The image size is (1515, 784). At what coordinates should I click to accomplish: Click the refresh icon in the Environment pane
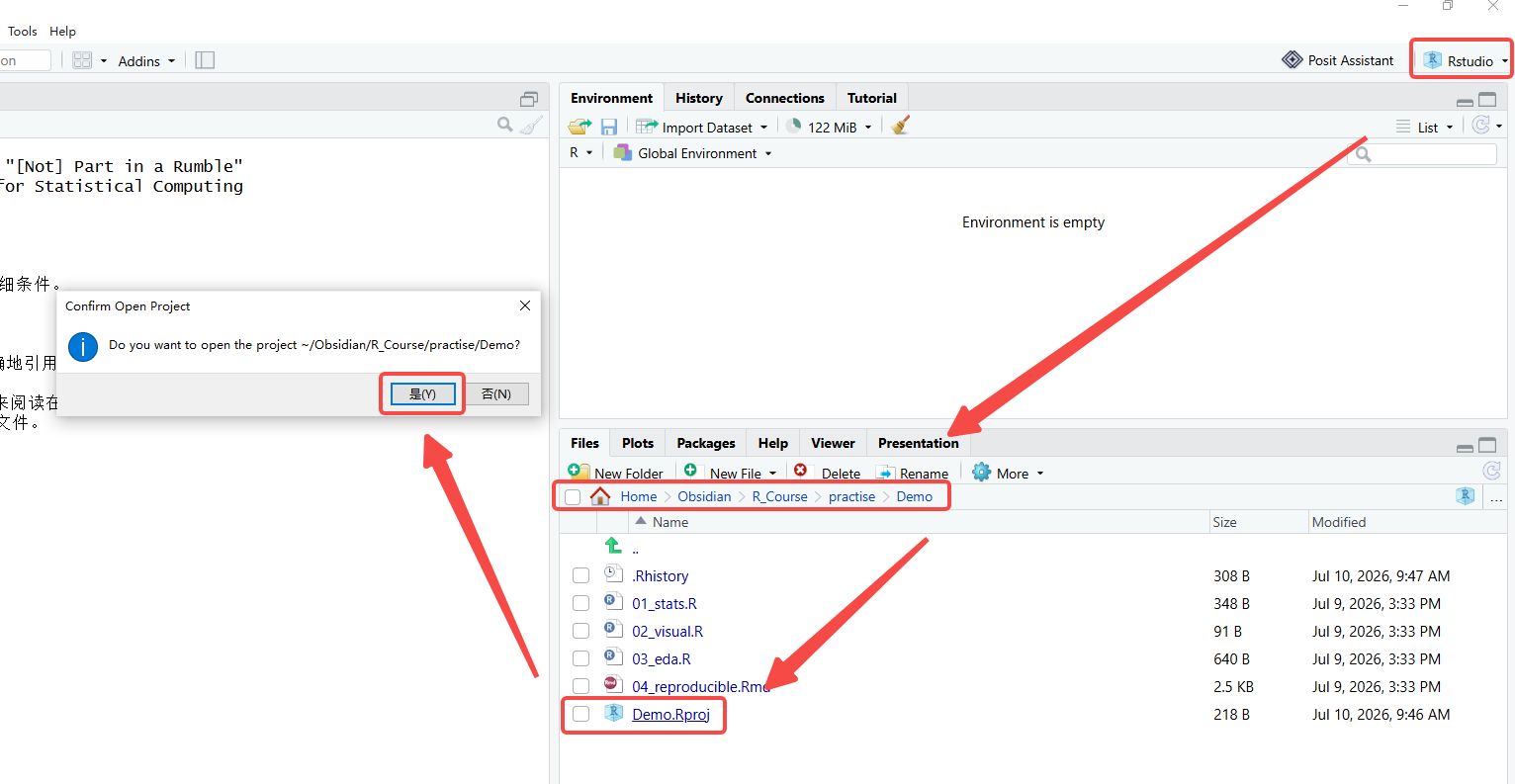[x=1480, y=126]
